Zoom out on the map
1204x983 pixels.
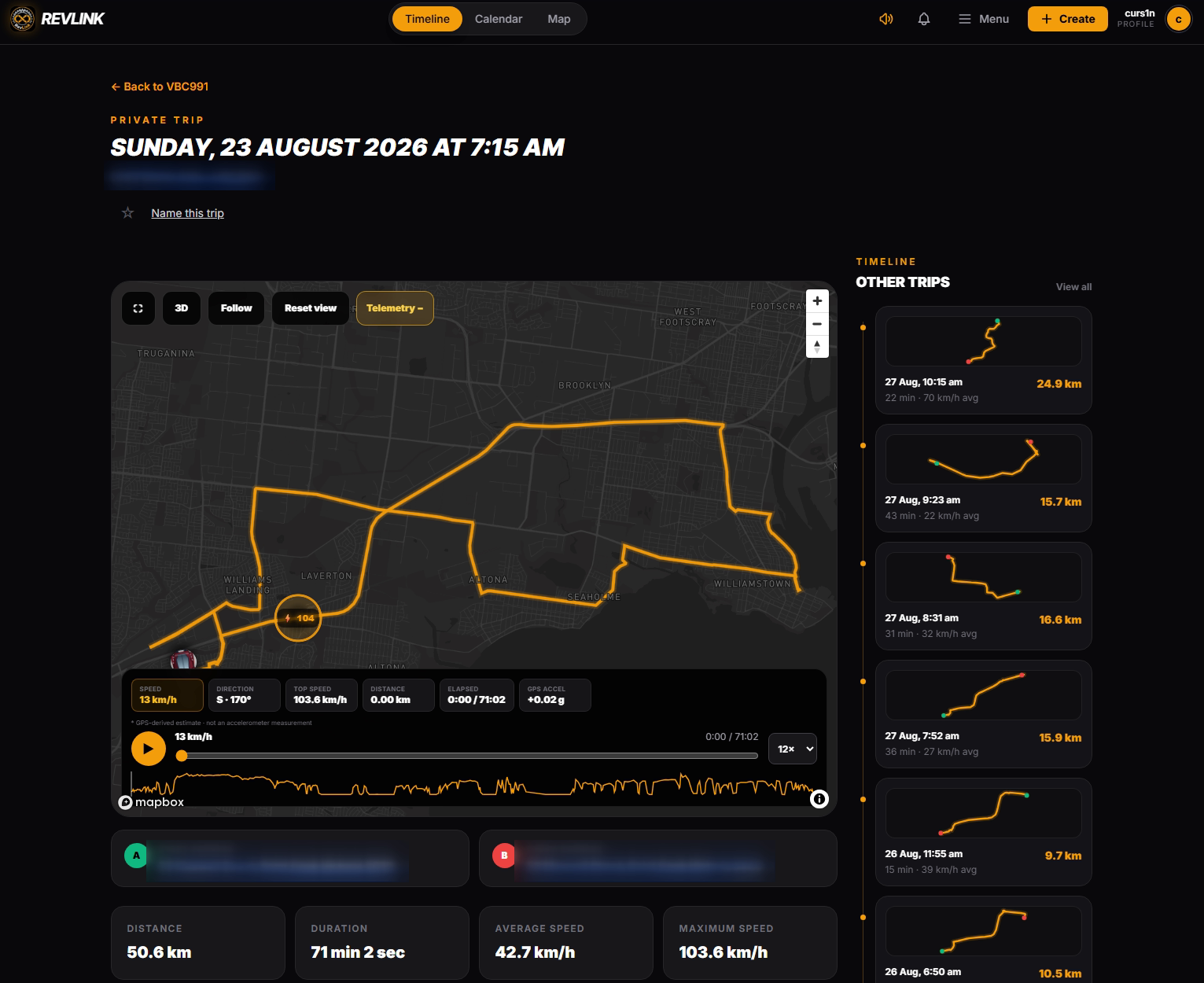tap(817, 324)
